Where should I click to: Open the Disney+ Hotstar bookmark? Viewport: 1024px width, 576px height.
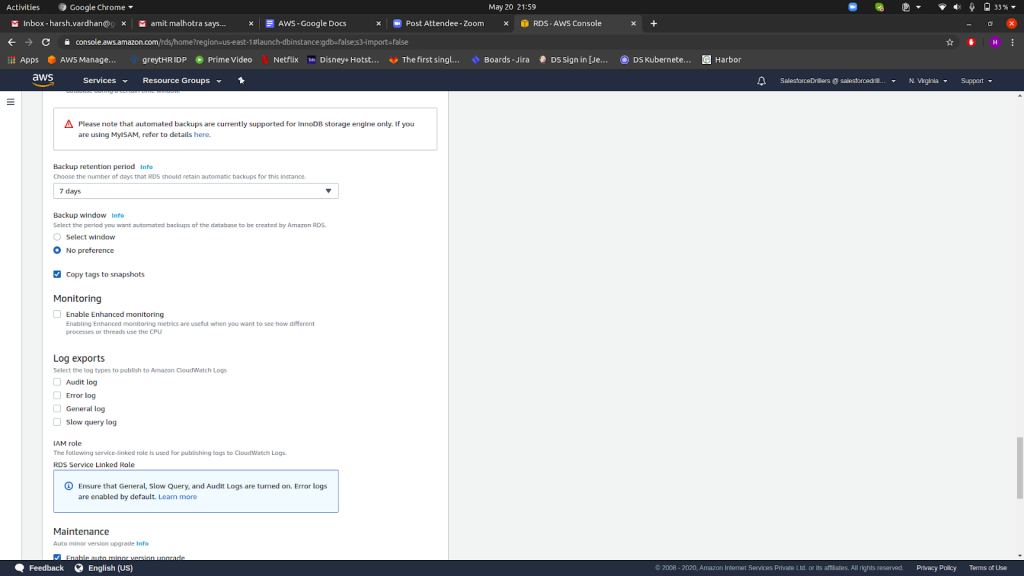(x=343, y=59)
